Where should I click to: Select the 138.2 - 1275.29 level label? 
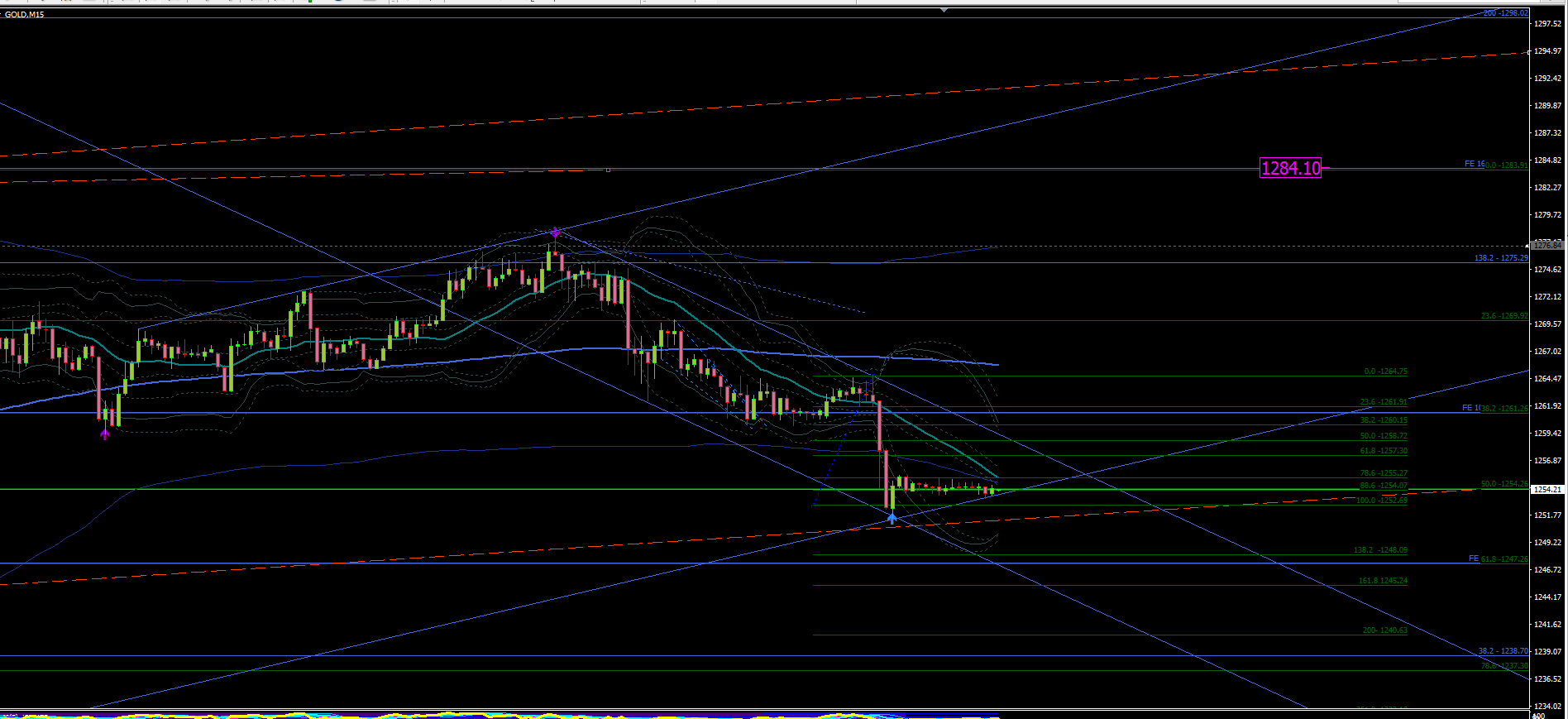[x=1501, y=258]
